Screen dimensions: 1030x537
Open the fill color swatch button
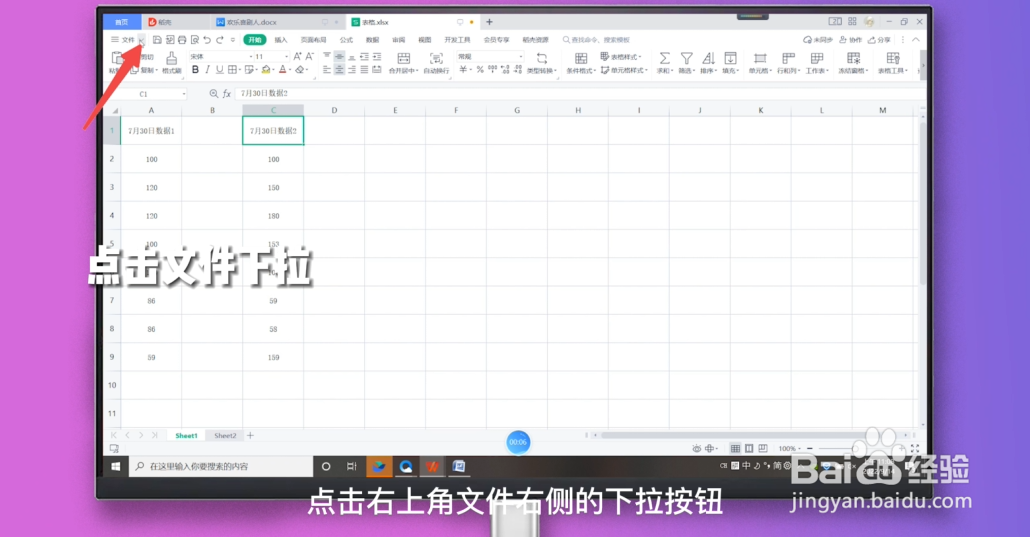click(x=265, y=70)
